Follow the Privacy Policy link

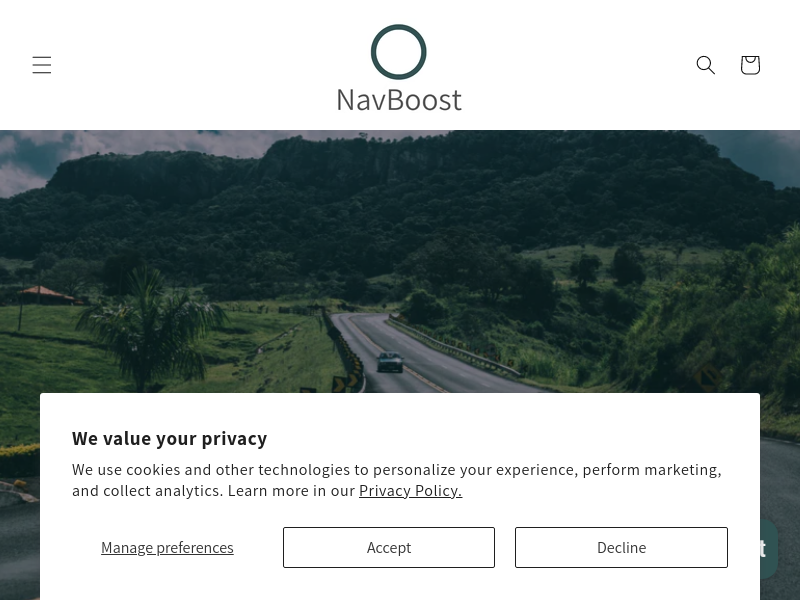pyautogui.click(x=411, y=490)
